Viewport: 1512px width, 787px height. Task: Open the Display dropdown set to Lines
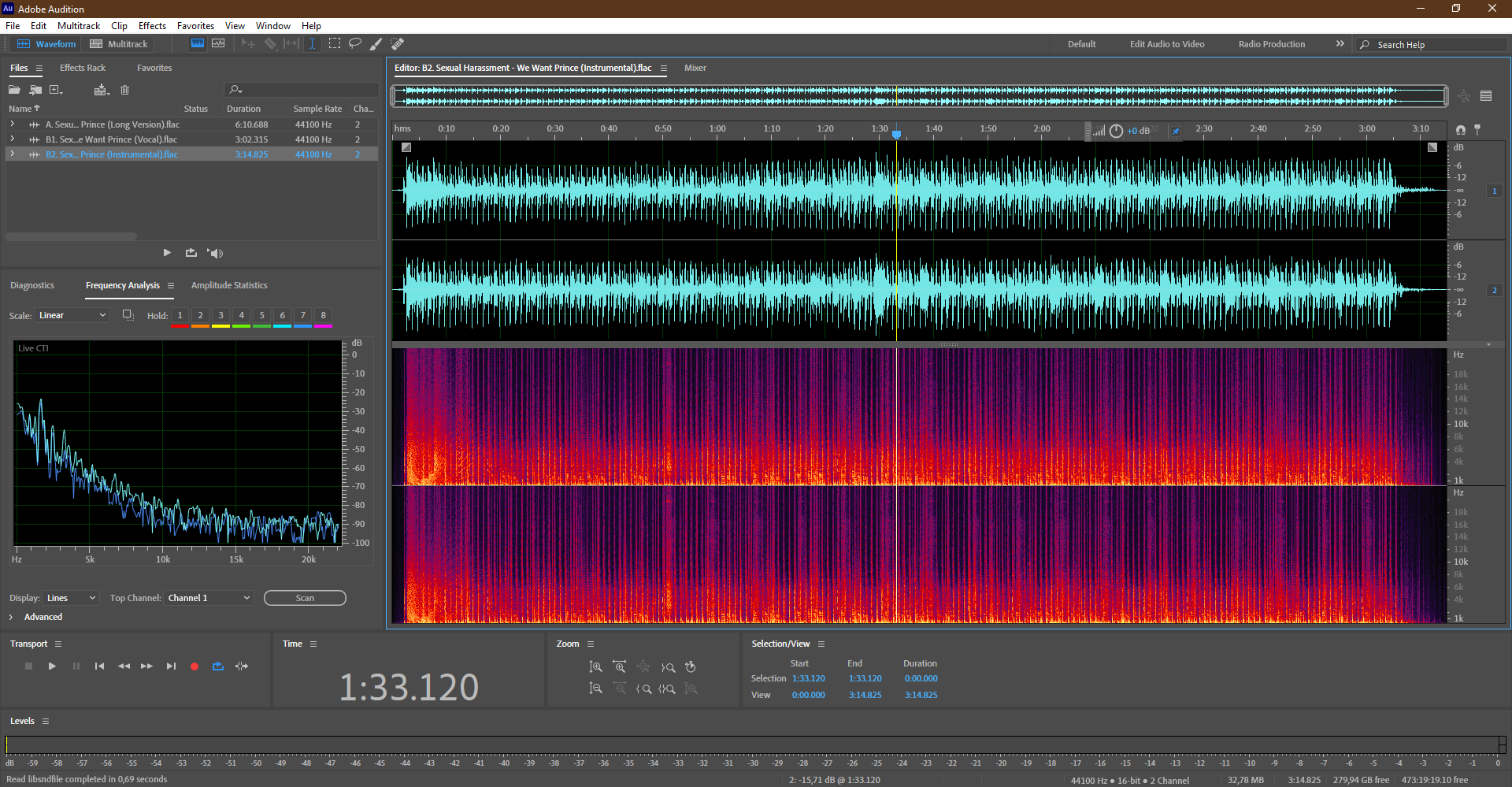pyautogui.click(x=72, y=598)
